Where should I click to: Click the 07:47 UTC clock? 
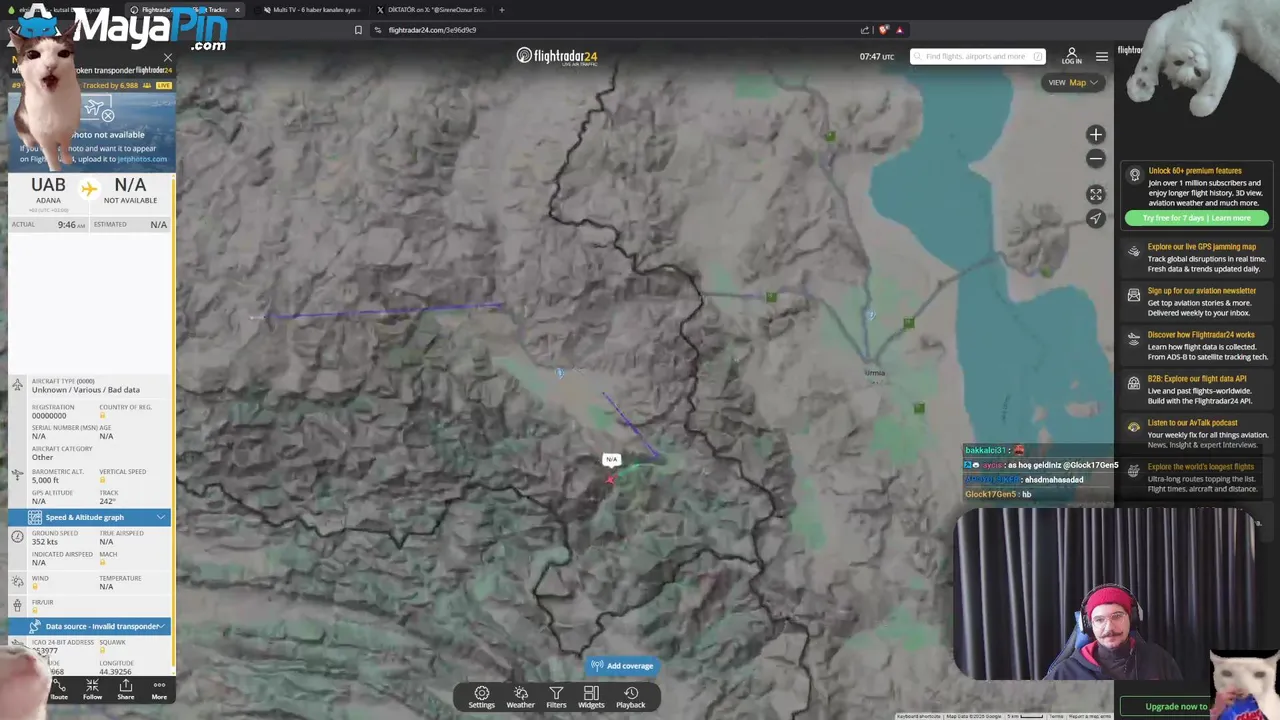point(877,56)
